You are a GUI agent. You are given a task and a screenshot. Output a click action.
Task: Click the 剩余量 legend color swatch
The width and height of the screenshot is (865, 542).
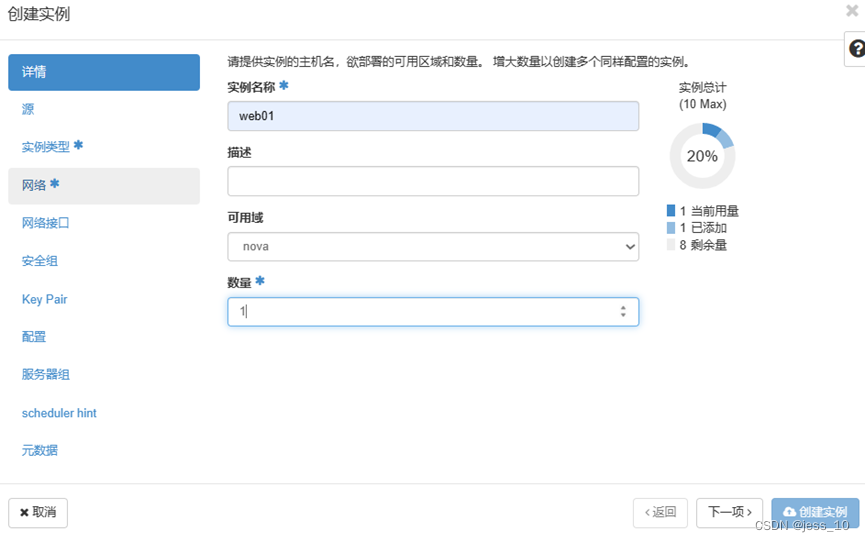tap(671, 245)
